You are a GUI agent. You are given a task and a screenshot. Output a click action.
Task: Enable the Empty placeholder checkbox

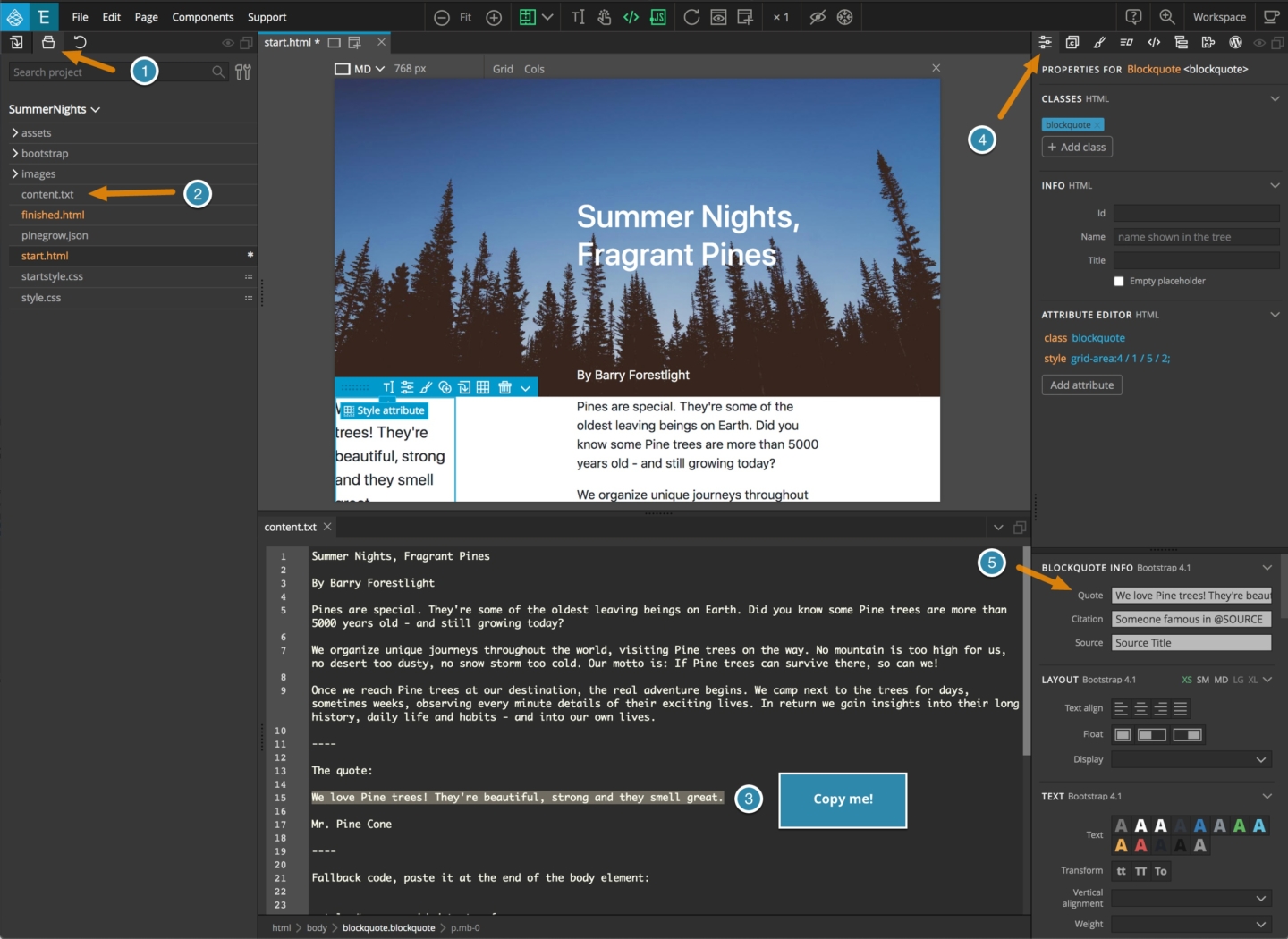(x=1119, y=281)
